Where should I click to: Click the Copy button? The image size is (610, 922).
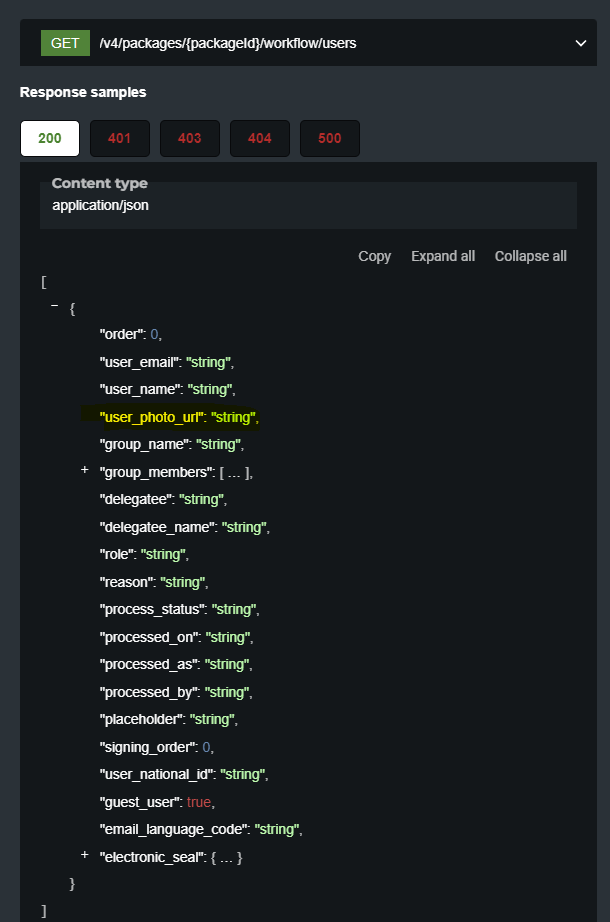click(374, 256)
